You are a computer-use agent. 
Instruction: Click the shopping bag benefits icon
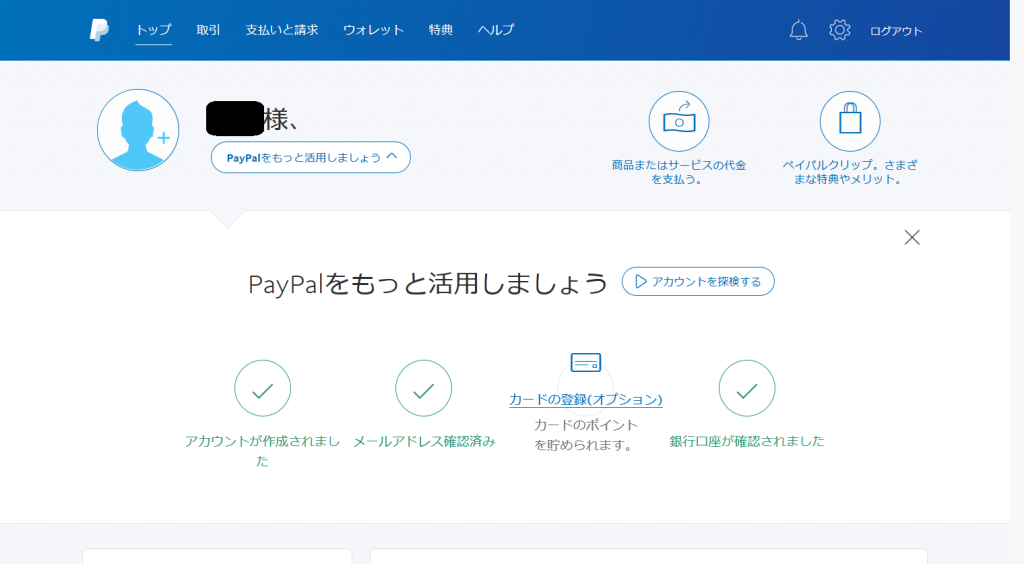850,121
